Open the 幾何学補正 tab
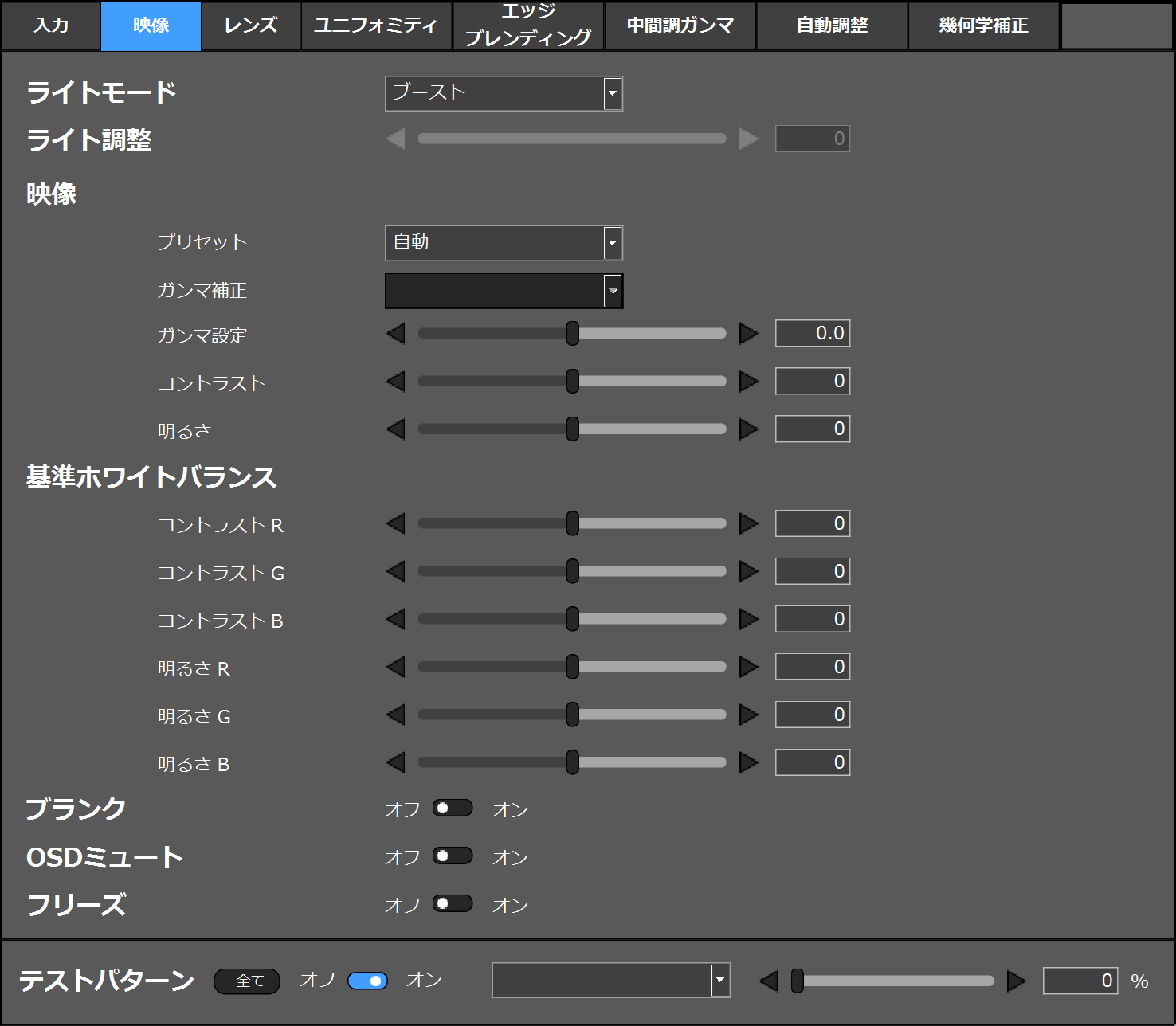Screen dimensions: 1176x1026 pos(983,25)
